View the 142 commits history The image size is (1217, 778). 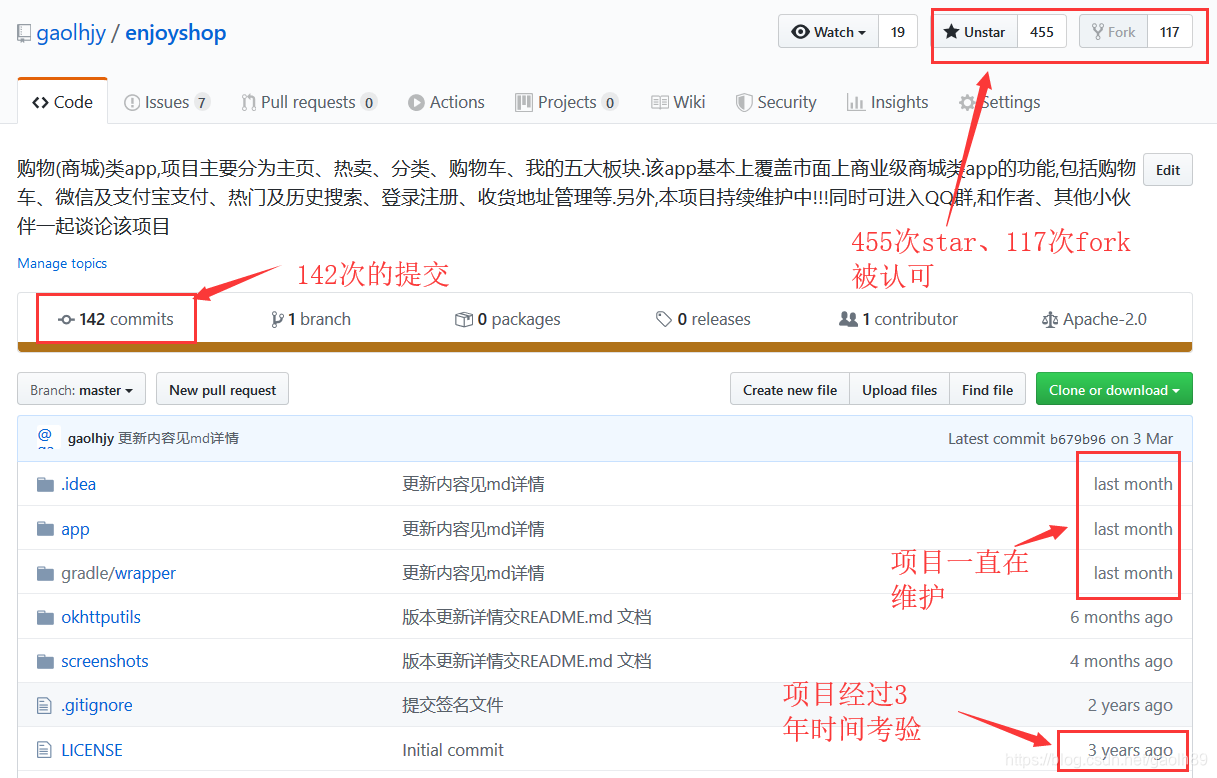click(x=116, y=319)
